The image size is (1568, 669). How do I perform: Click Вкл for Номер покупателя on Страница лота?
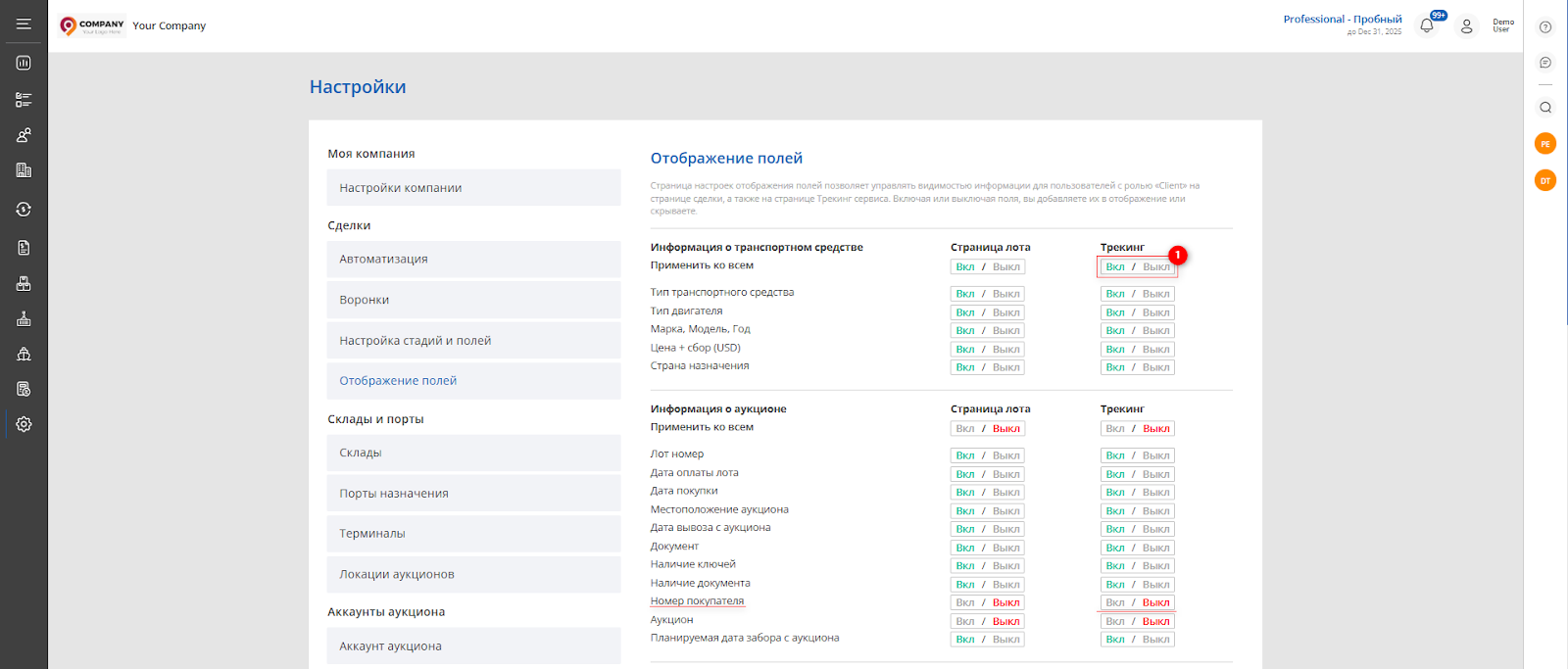click(965, 602)
